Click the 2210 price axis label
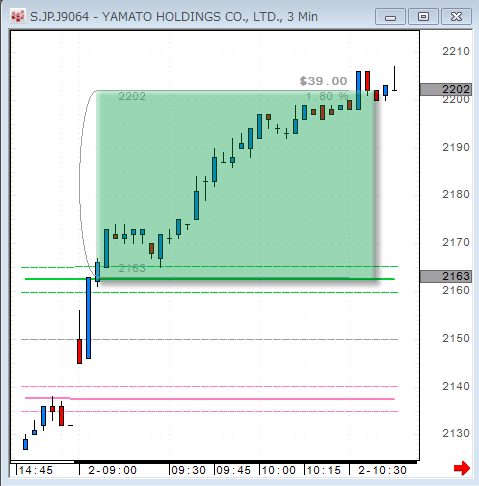The width and height of the screenshot is (479, 486). pyautogui.click(x=456, y=51)
